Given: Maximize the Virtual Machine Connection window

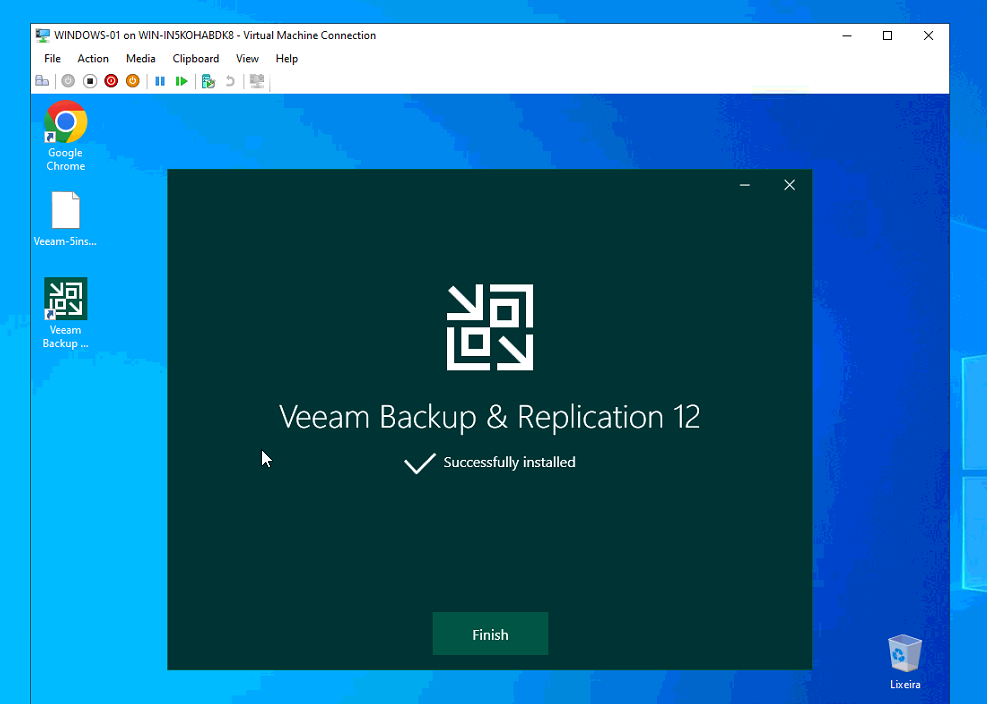Looking at the screenshot, I should pos(888,35).
